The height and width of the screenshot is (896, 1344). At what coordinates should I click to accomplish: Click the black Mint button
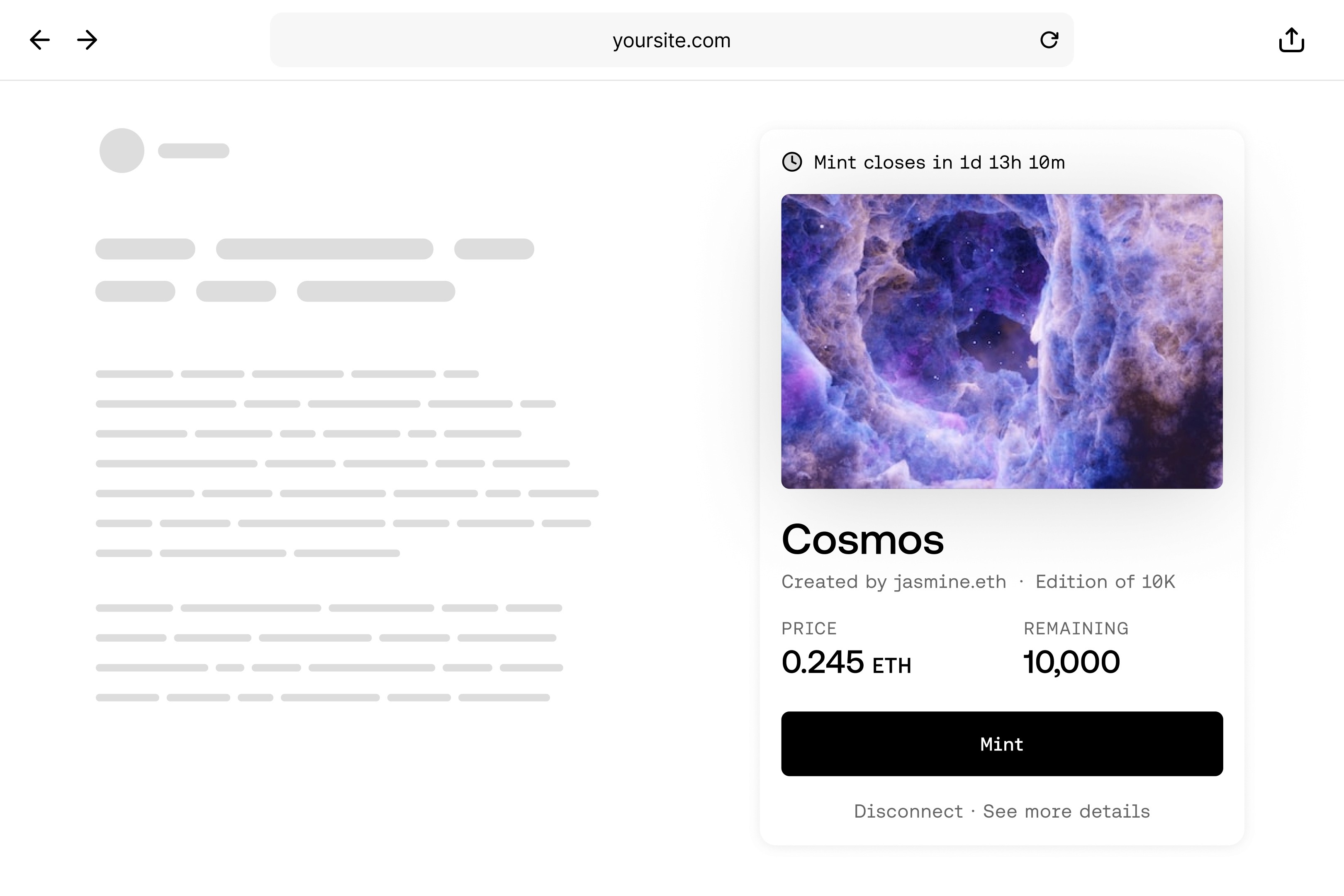click(1002, 743)
